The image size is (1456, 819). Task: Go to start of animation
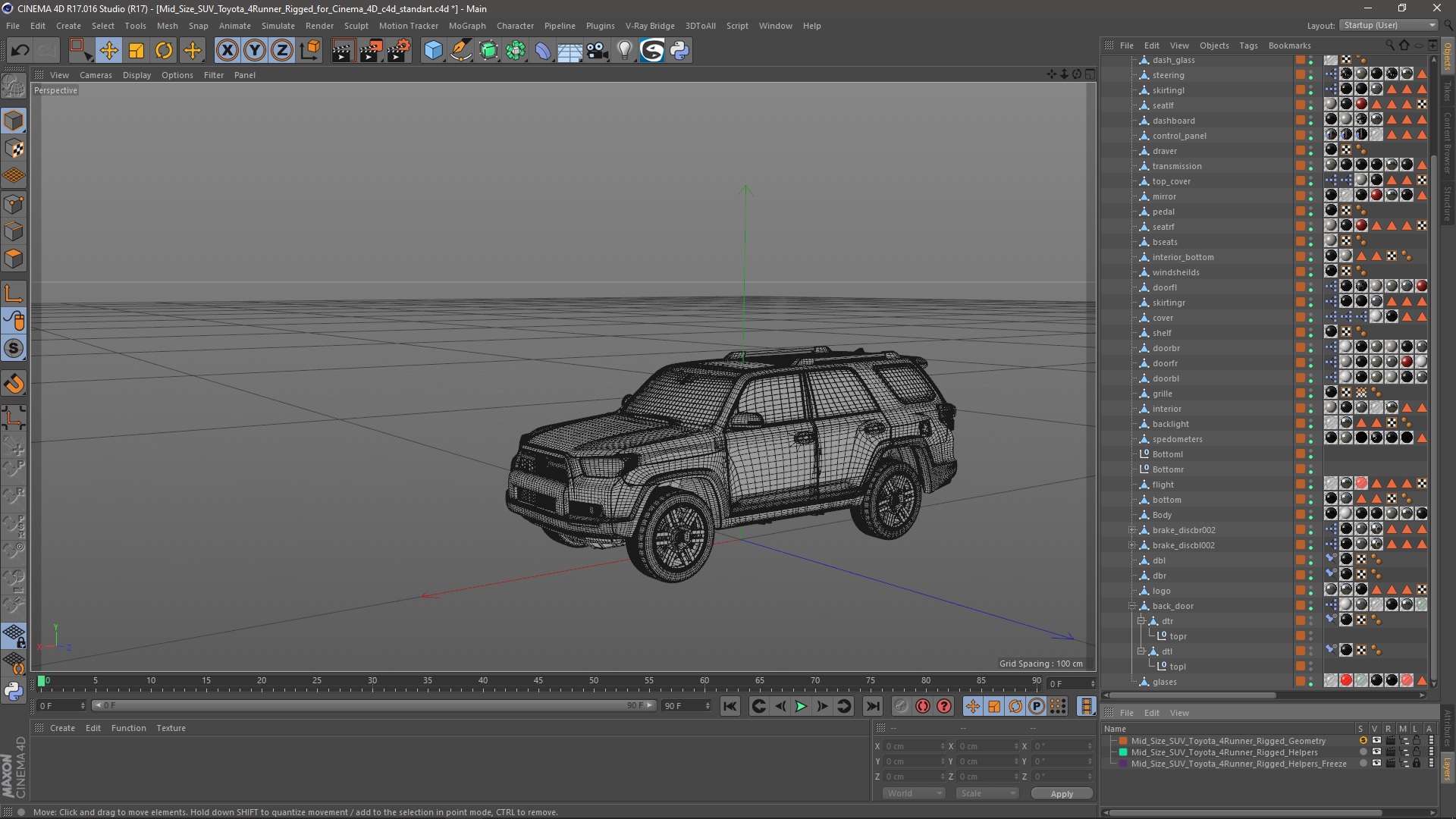(730, 706)
